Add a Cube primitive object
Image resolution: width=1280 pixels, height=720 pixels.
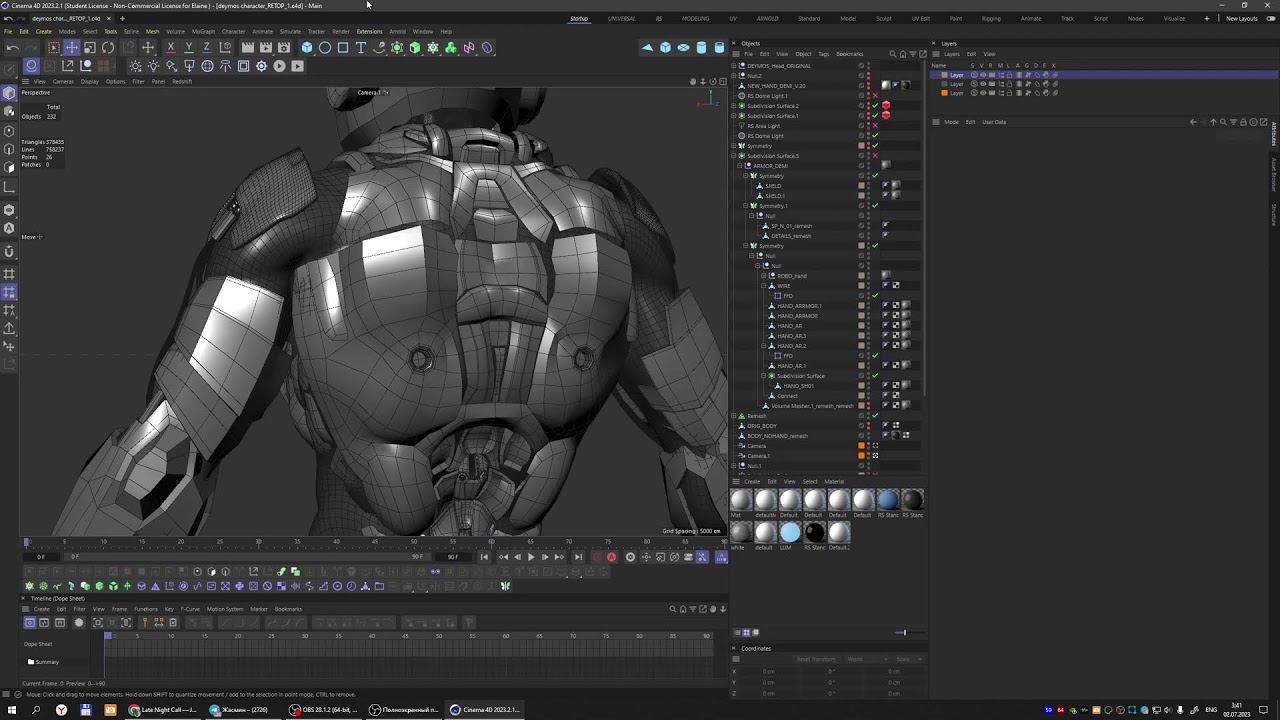[307, 48]
